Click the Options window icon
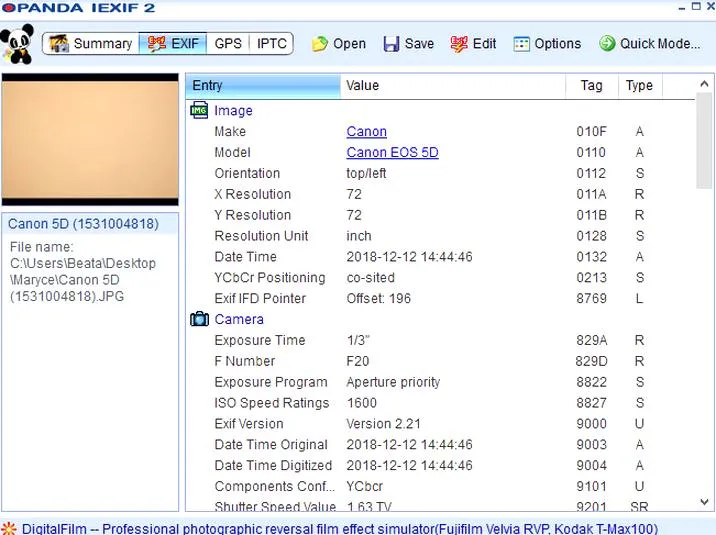This screenshot has width=716, height=535. pos(521,44)
